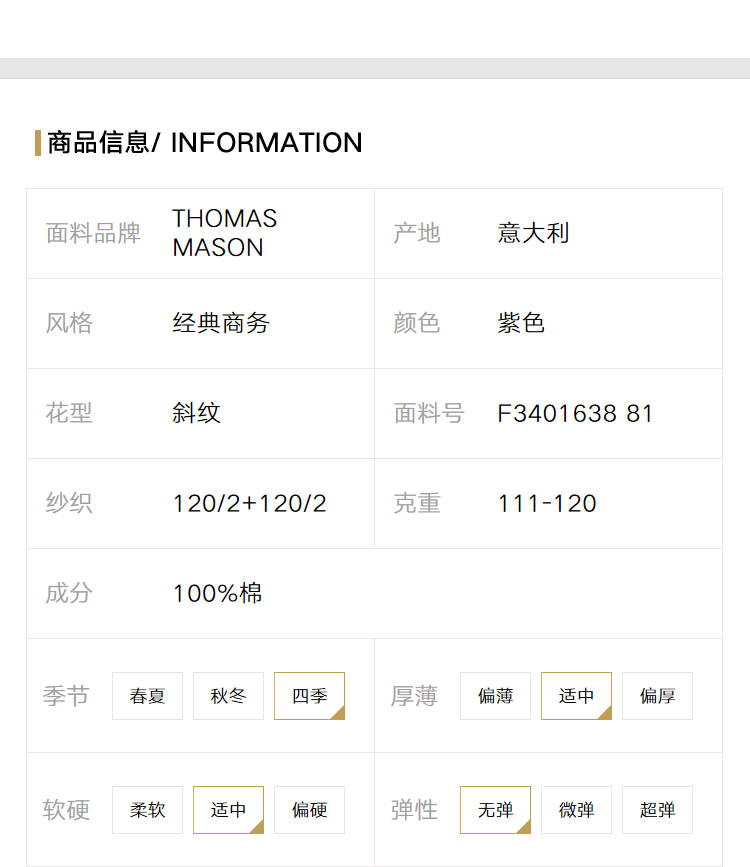Choose the 微弹 elasticity option

point(576,809)
